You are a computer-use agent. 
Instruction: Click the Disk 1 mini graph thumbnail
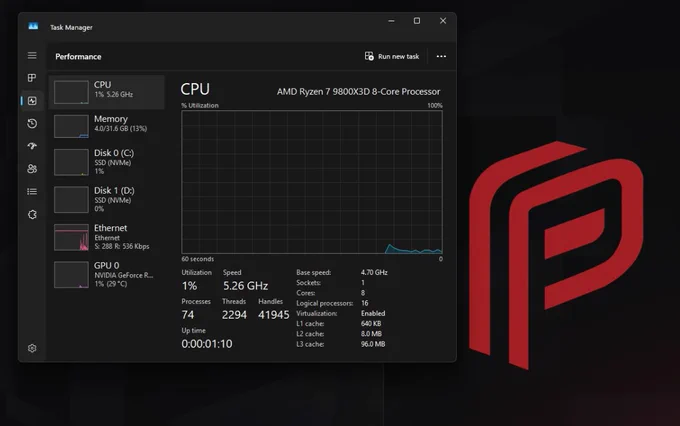(71, 200)
